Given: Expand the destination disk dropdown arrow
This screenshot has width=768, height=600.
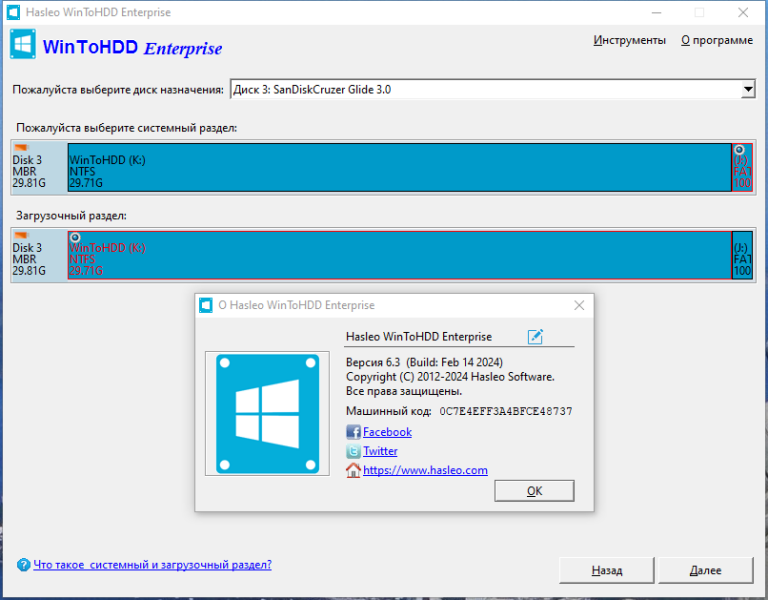Looking at the screenshot, I should click(x=747, y=90).
